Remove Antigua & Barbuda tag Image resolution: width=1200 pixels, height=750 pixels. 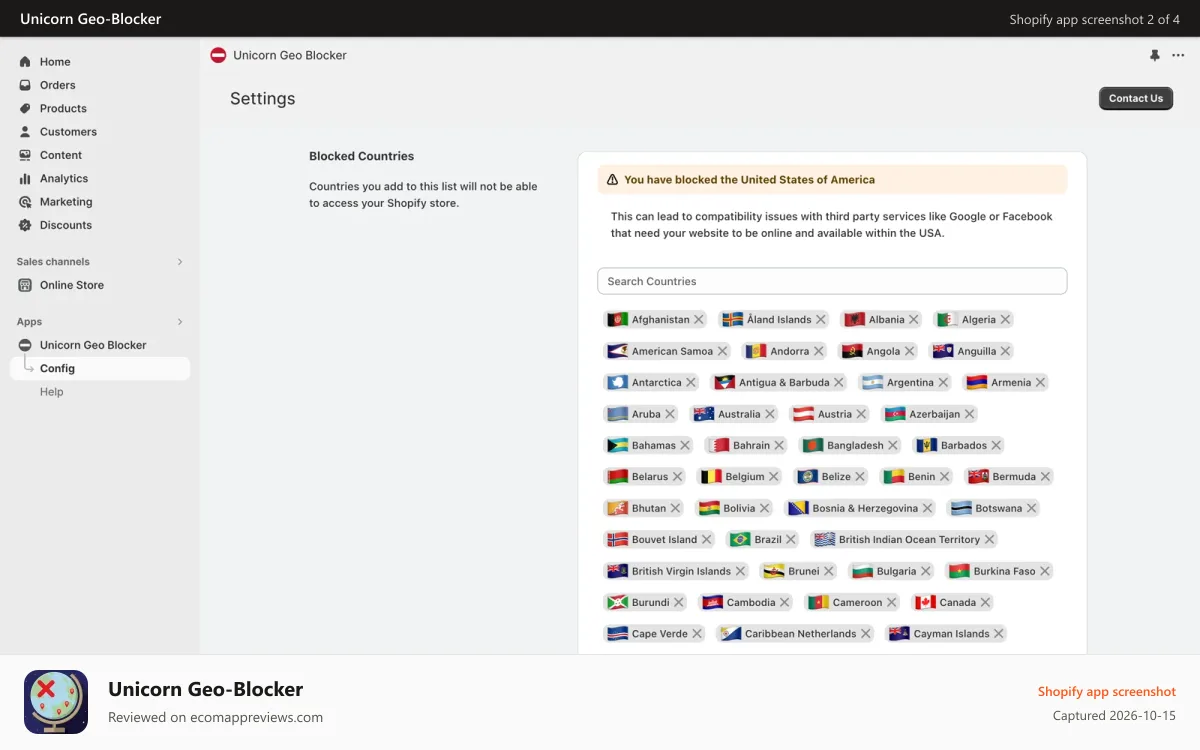pyautogui.click(x=839, y=383)
